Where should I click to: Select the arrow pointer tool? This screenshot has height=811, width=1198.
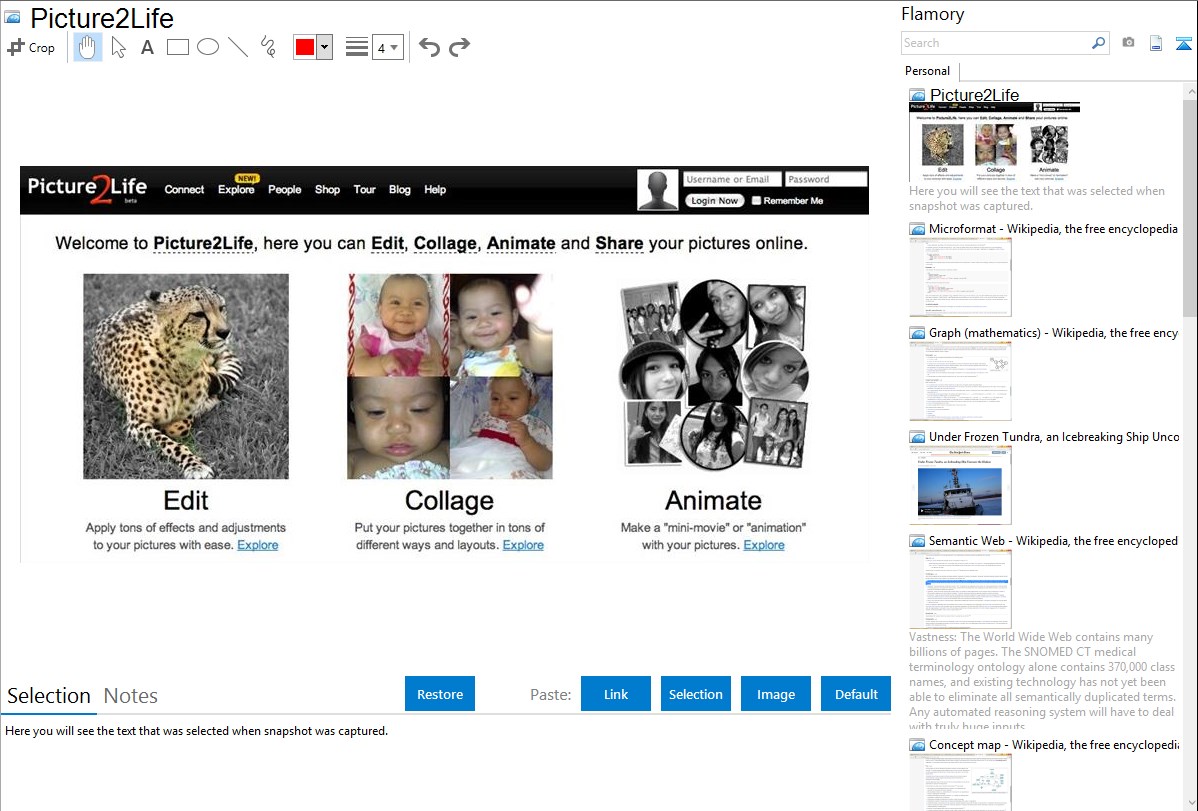pyautogui.click(x=118, y=47)
